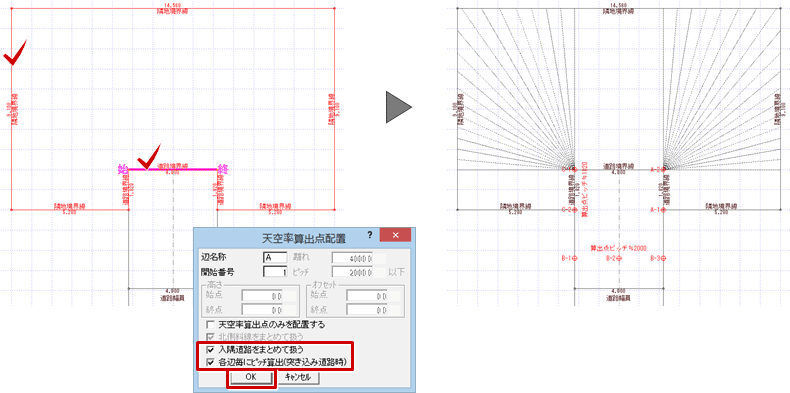Close the 天空率算出点配置 dialog
Image resolution: width=790 pixels, height=393 pixels.
click(396, 235)
